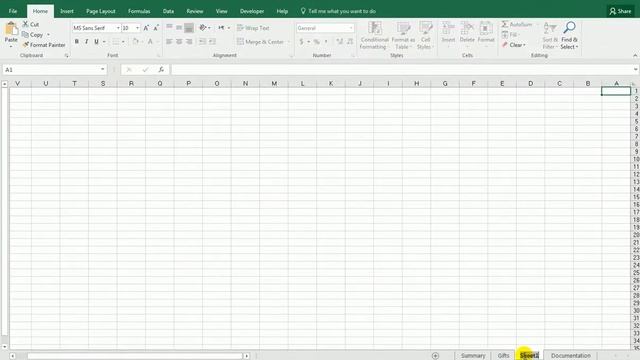Apply middle vertical alignment
Viewport: 640px width, 360px height.
(179, 27)
